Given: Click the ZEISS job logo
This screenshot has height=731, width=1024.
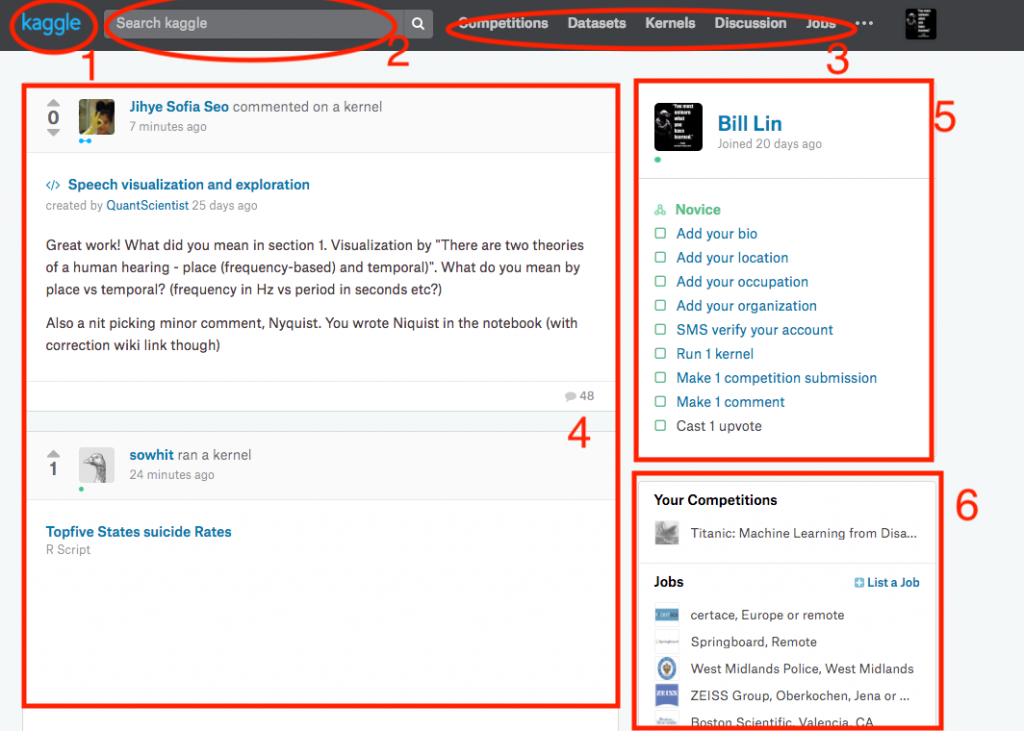Looking at the screenshot, I should coord(667,695).
